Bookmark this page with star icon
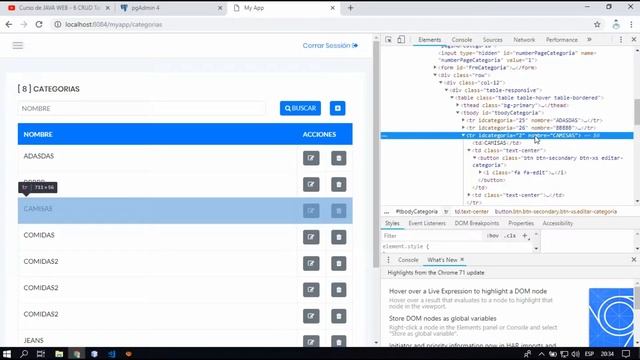Image resolution: width=640 pixels, height=360 pixels. click(x=597, y=24)
